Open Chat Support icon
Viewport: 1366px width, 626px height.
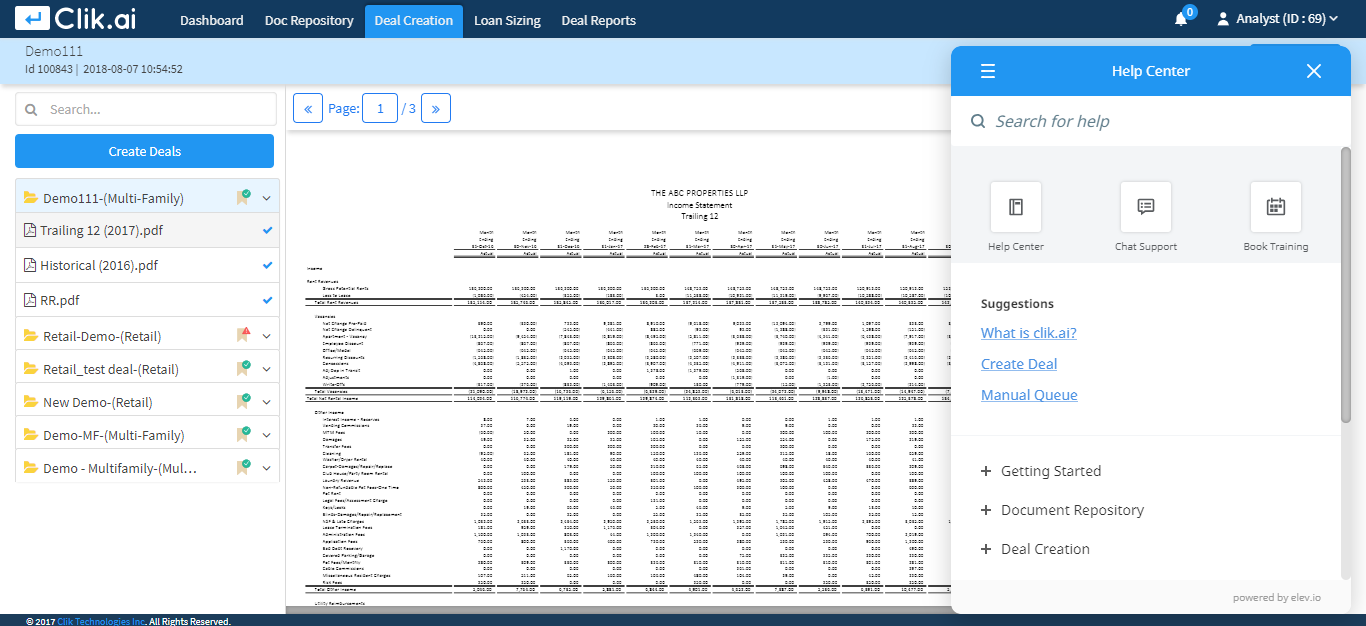[x=1146, y=207]
